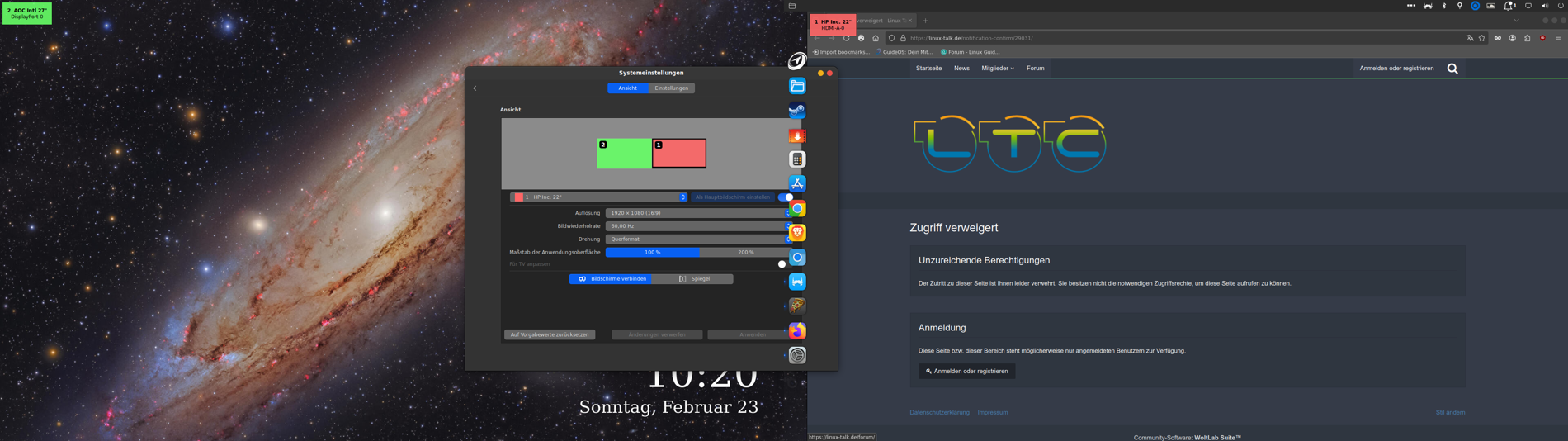The image size is (1568, 441).
Task: Launch Google Chrome from the dock
Action: point(797,209)
